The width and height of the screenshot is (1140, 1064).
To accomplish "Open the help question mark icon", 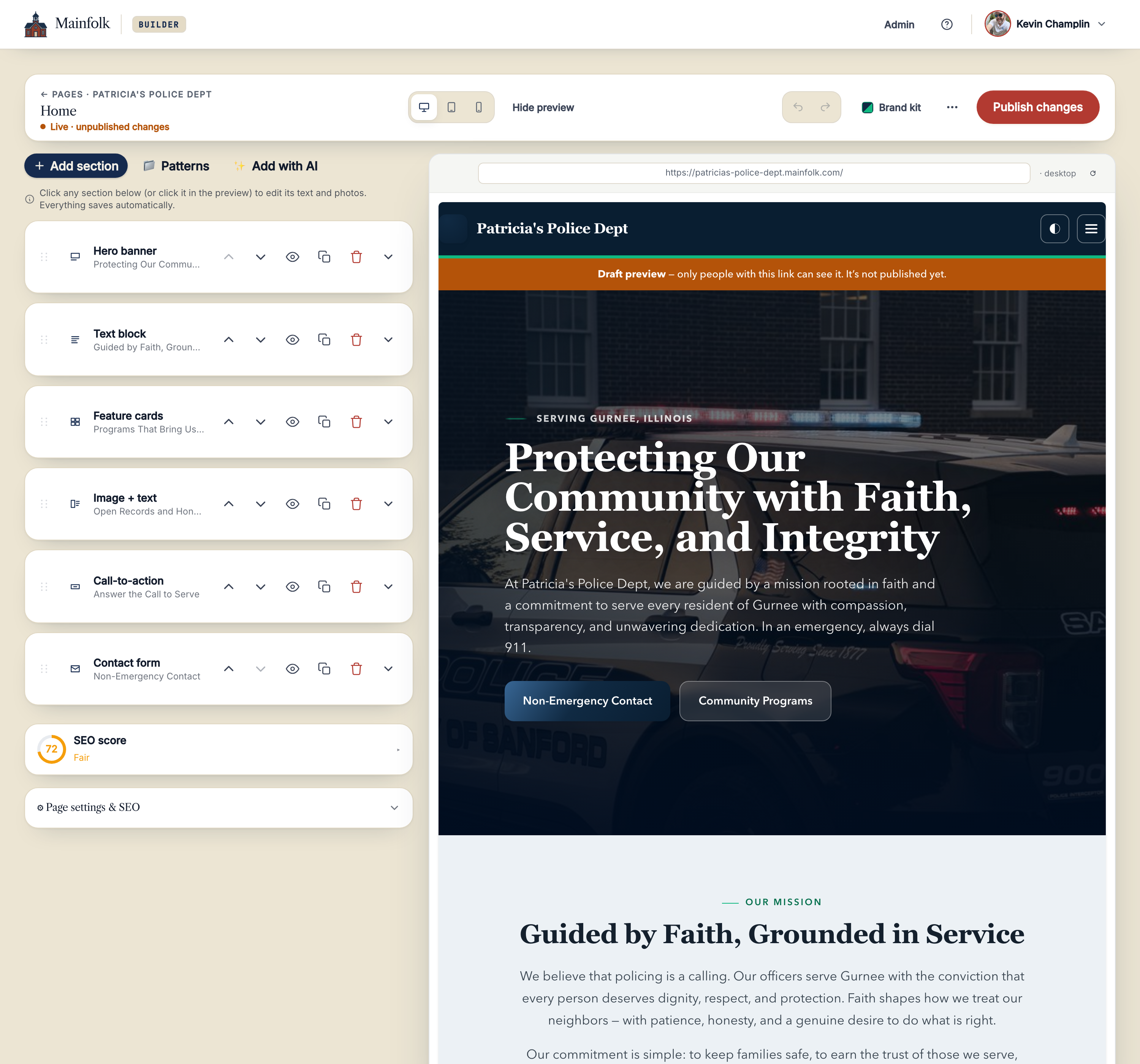I will [x=947, y=24].
